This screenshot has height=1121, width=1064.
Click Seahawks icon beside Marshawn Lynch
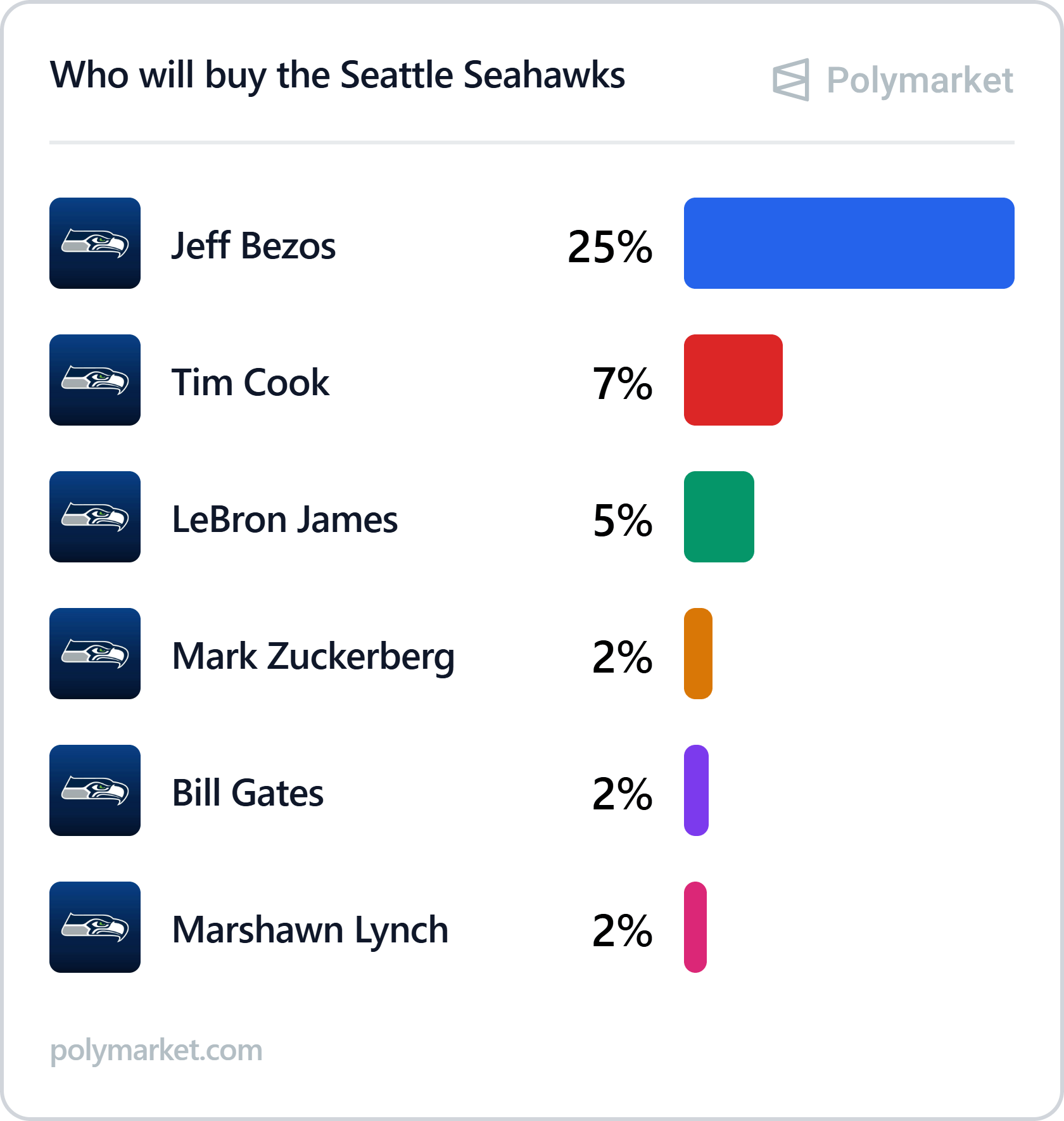(x=95, y=927)
